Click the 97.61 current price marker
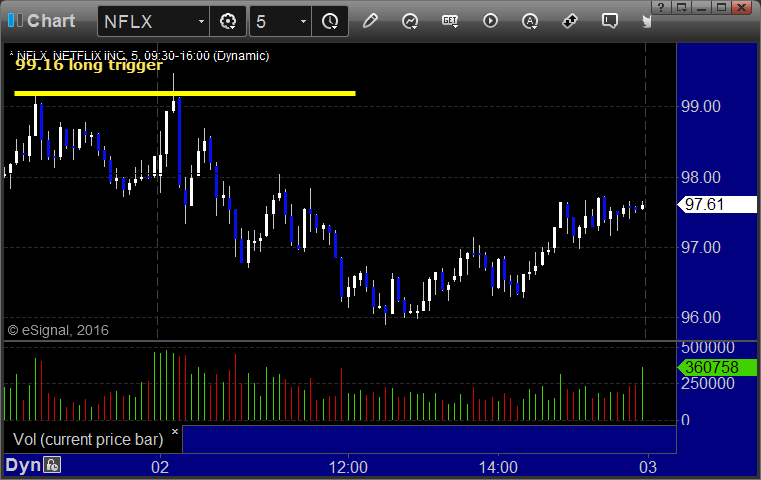Image resolution: width=761 pixels, height=480 pixels. pyautogui.click(x=717, y=204)
